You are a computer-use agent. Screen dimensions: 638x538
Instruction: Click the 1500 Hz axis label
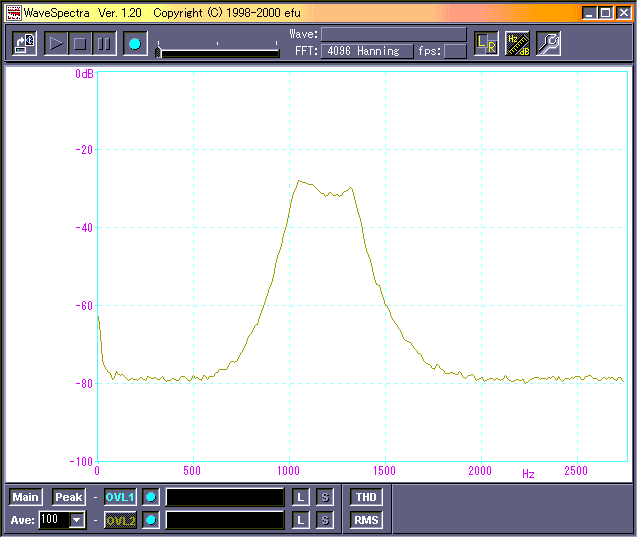click(x=384, y=471)
